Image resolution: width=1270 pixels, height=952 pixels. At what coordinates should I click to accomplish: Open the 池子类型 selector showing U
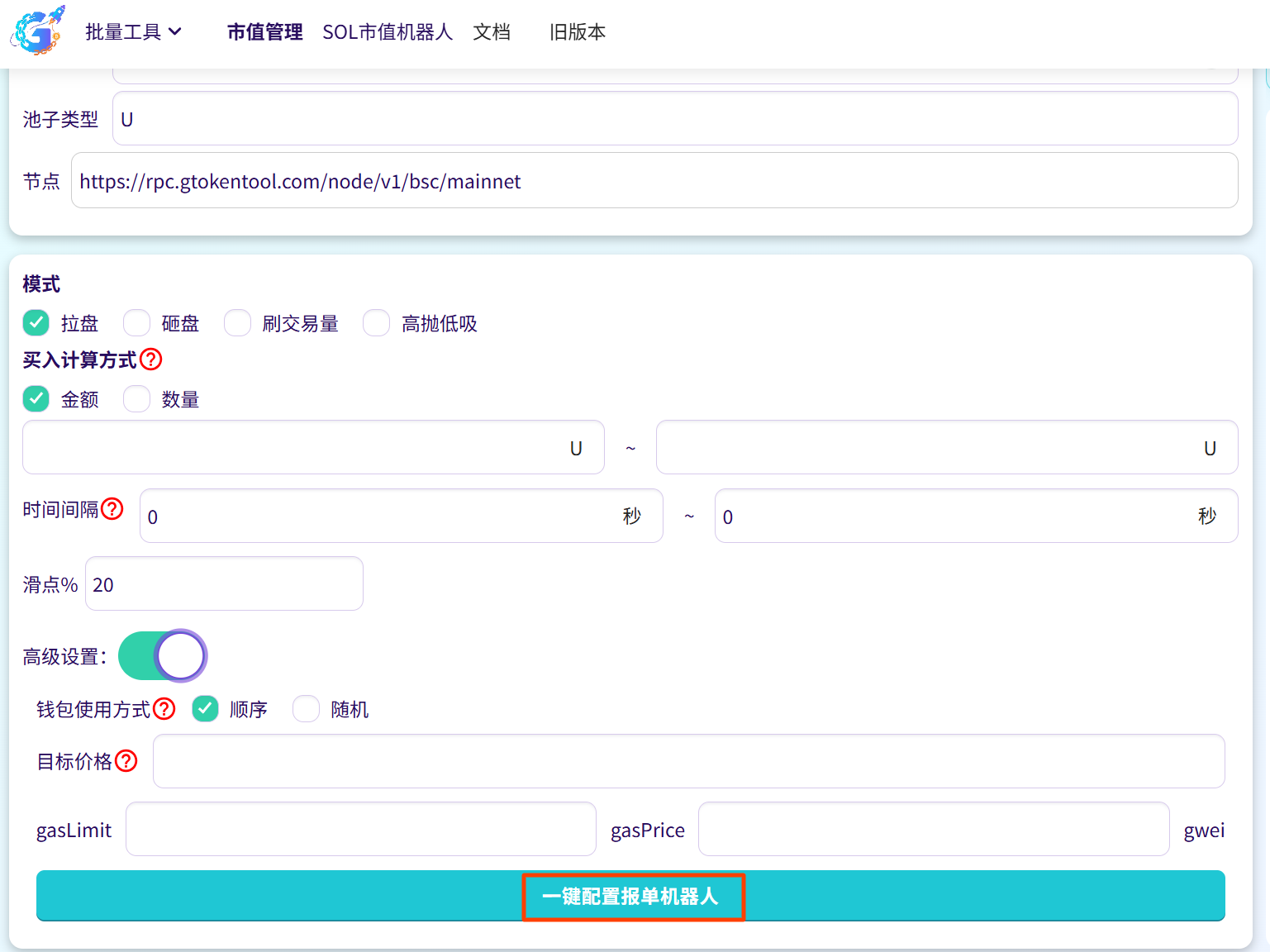[674, 119]
